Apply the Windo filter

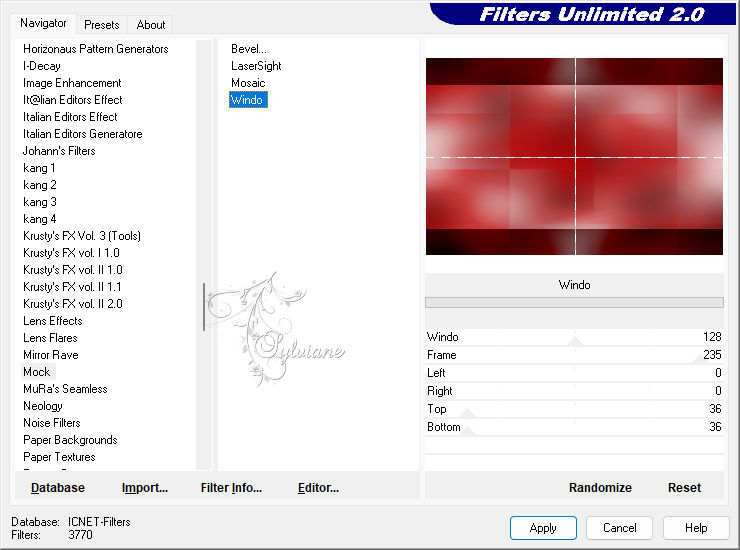coord(543,528)
